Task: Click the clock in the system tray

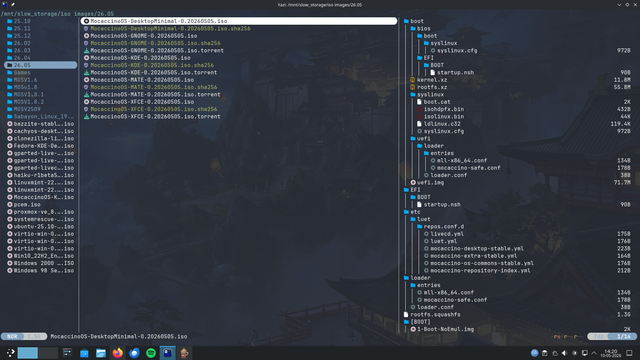Action: click(611, 353)
